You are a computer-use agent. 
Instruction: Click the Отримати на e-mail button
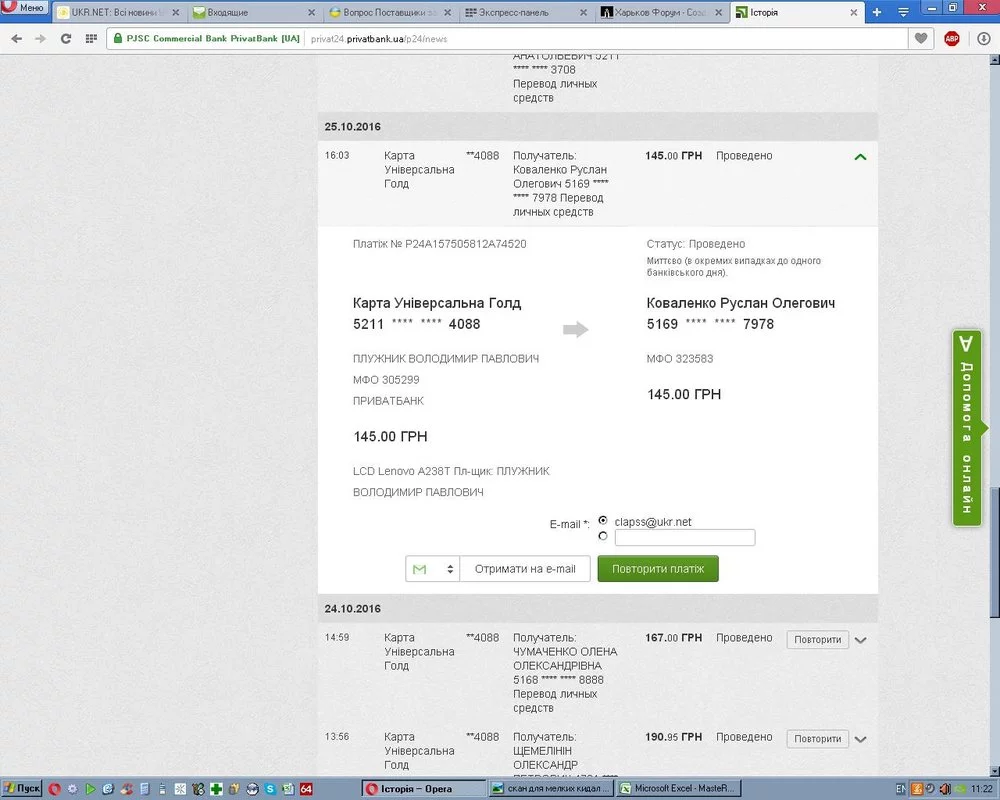pos(525,568)
